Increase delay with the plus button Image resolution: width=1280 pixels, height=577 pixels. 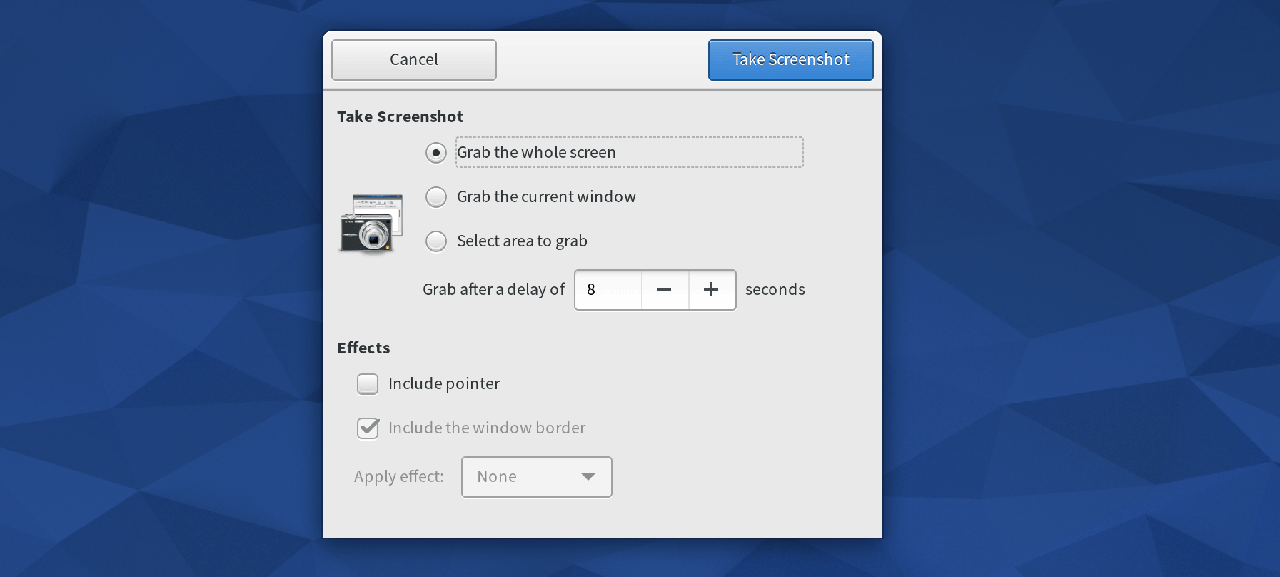(711, 290)
